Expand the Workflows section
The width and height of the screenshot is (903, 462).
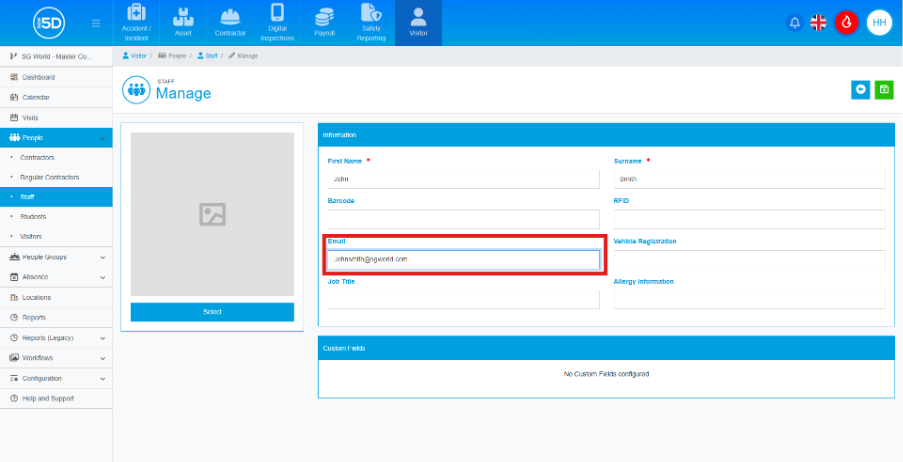(x=56, y=358)
